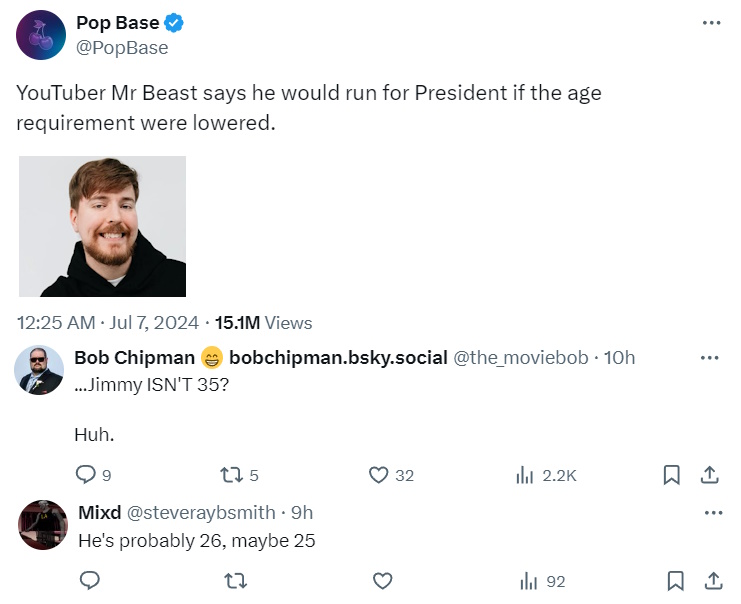Bookmark Mixd's reply
Viewport: 741px width, 604px height.
(x=675, y=580)
